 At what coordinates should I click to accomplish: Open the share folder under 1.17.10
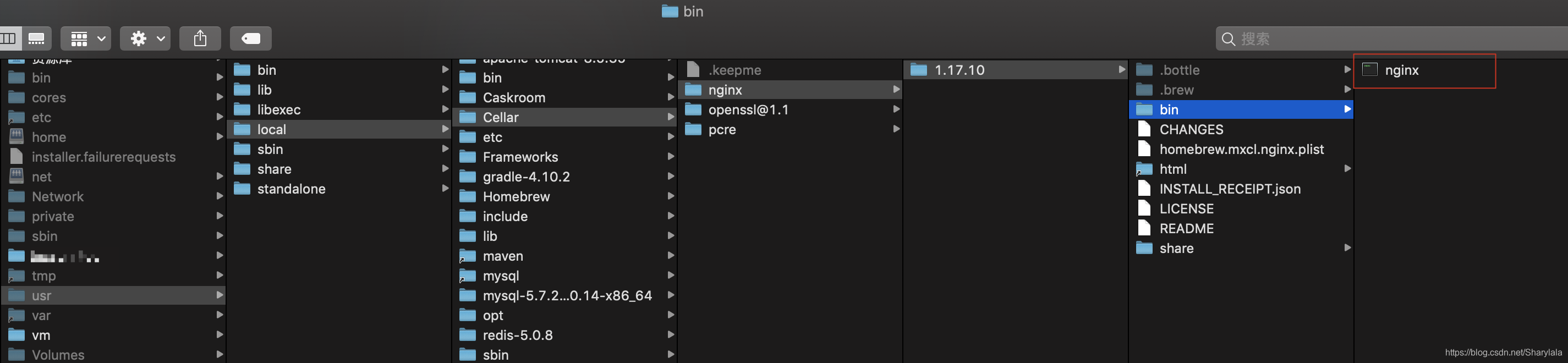coord(1241,248)
